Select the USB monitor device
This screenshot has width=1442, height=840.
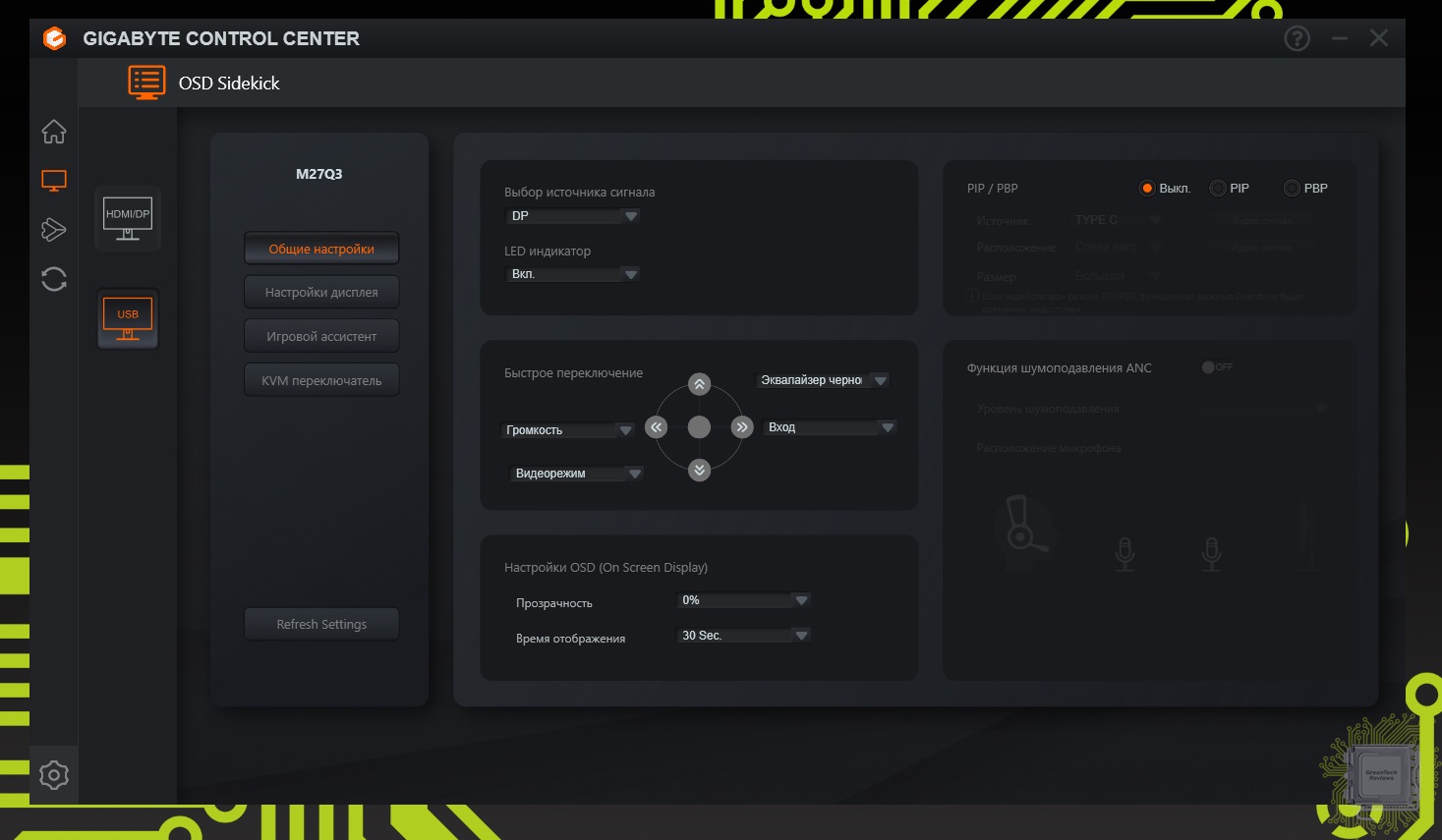[x=128, y=319]
